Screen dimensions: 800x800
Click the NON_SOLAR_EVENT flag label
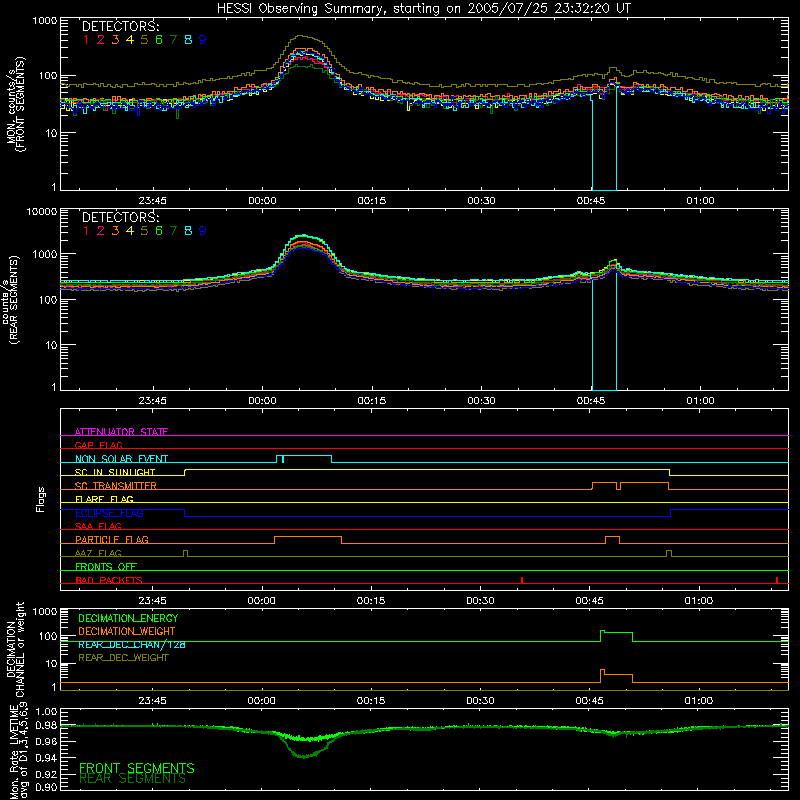coord(121,459)
